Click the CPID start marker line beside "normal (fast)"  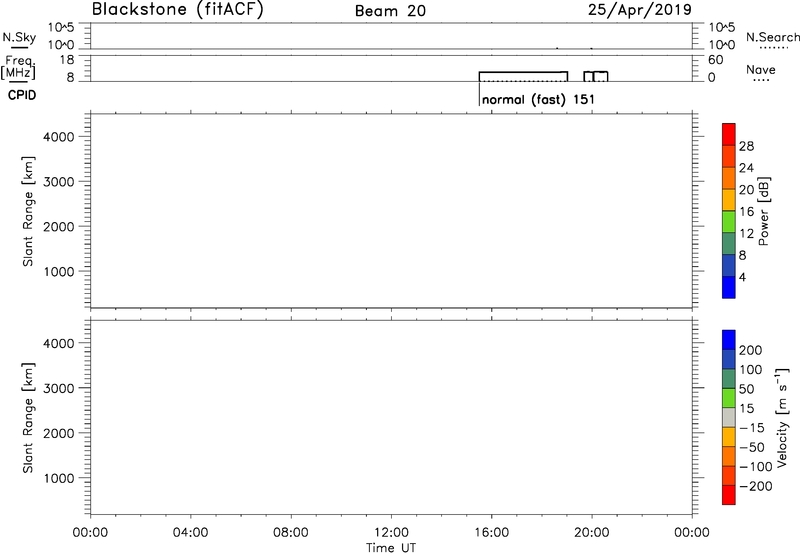click(479, 94)
